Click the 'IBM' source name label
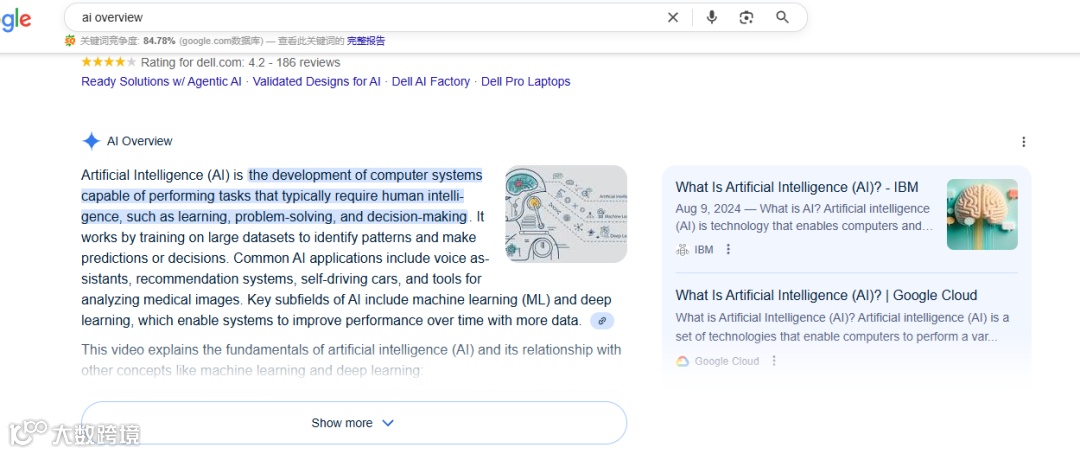1080x454 pixels. 704,249
